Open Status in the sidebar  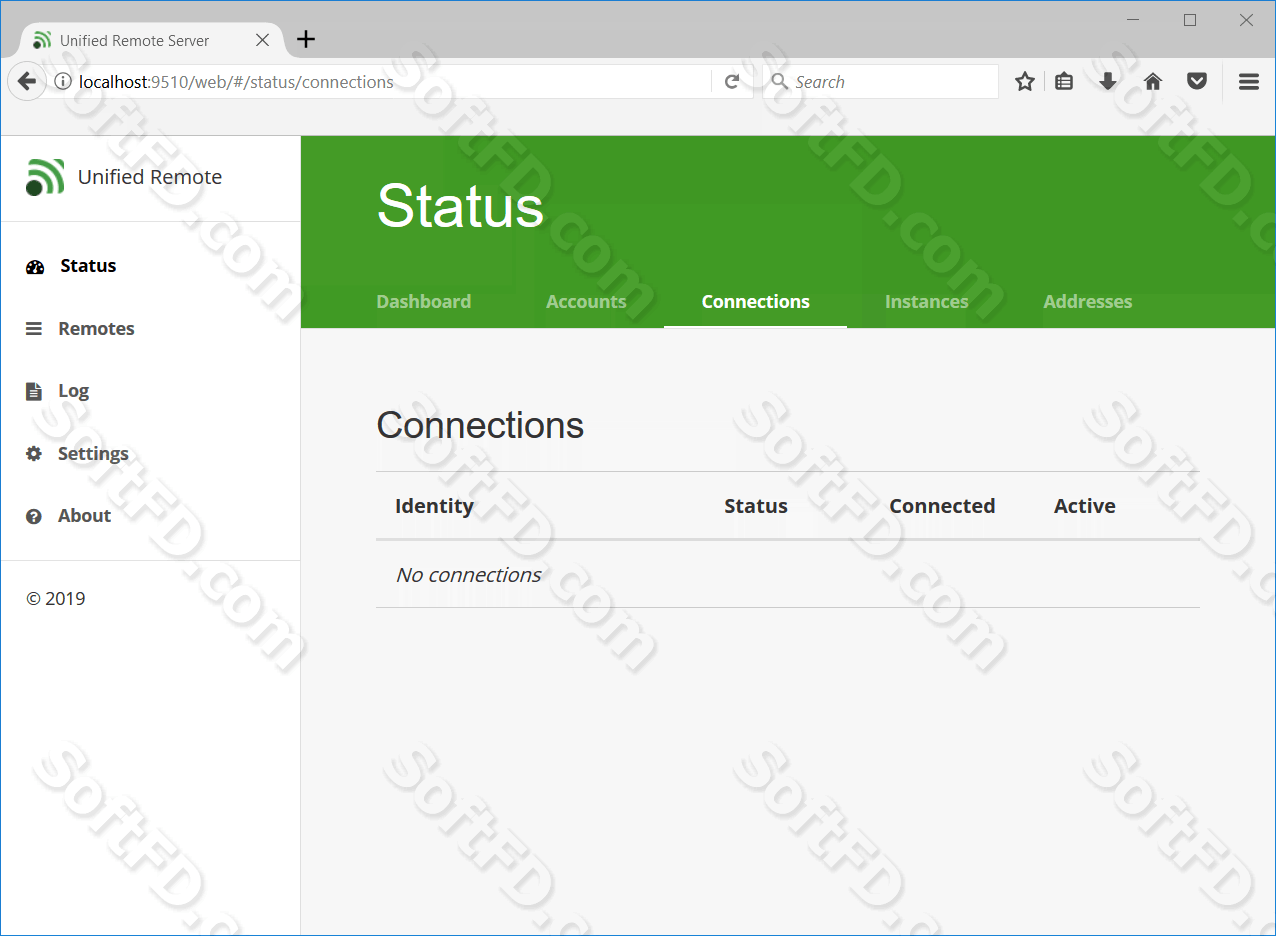[x=88, y=266]
